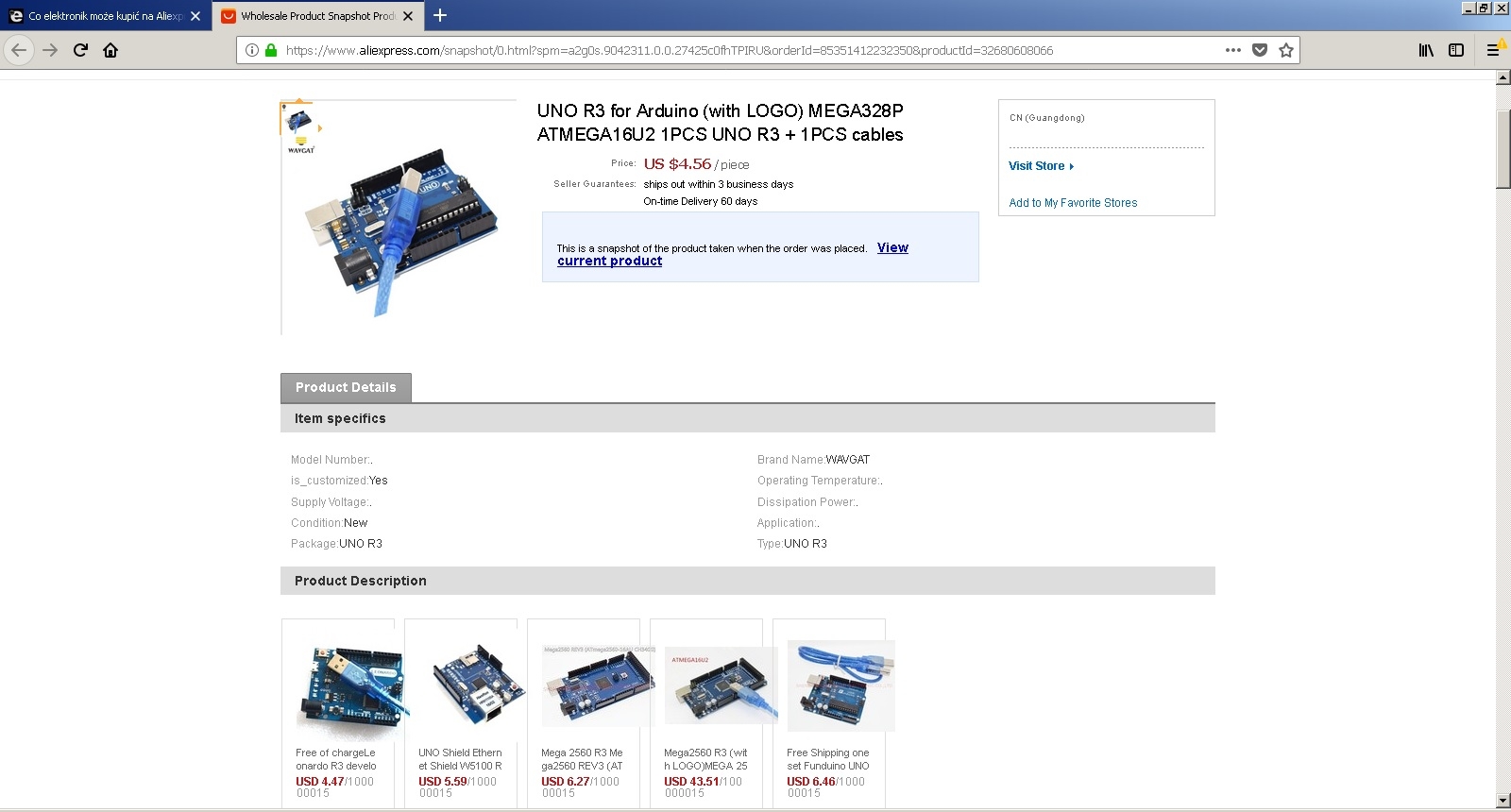Click the 'On-time Delivery 60 days' text
Screen dimensions: 1511x812
[x=701, y=201]
